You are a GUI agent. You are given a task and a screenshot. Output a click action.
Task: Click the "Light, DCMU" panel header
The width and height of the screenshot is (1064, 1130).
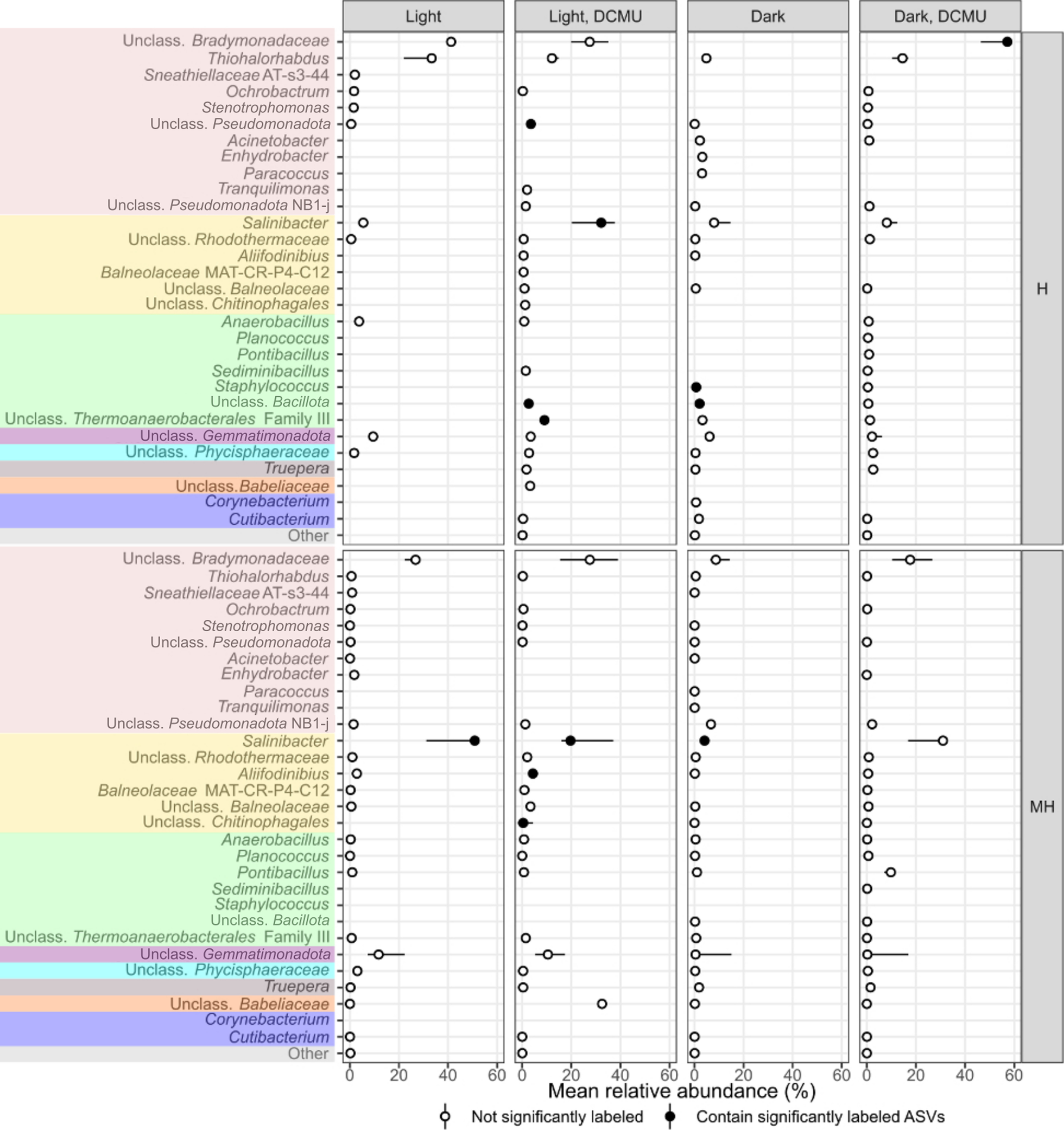pos(596,16)
